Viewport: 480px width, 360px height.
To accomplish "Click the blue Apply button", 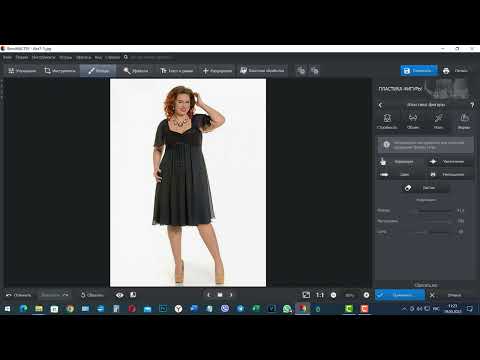I will click(400, 295).
